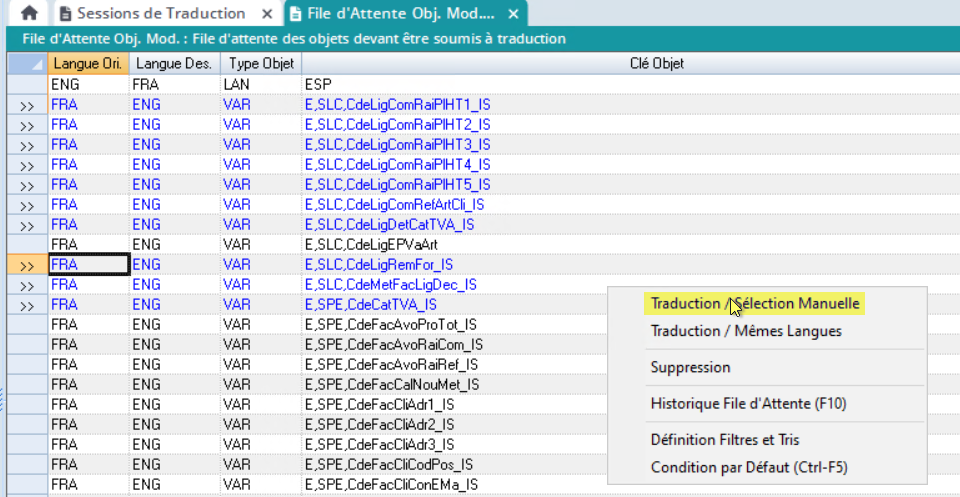Click the >> marker beside E,SPE,CdeCatTVA_IS

pos(27,305)
